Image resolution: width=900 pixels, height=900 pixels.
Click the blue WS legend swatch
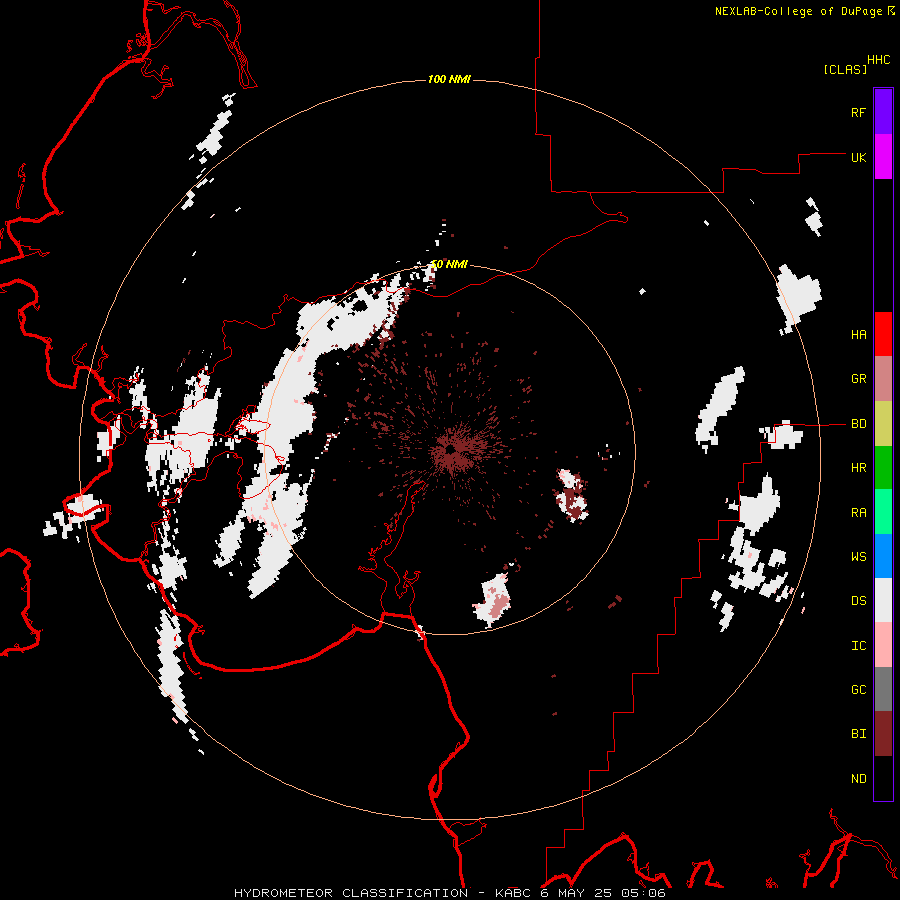(883, 556)
